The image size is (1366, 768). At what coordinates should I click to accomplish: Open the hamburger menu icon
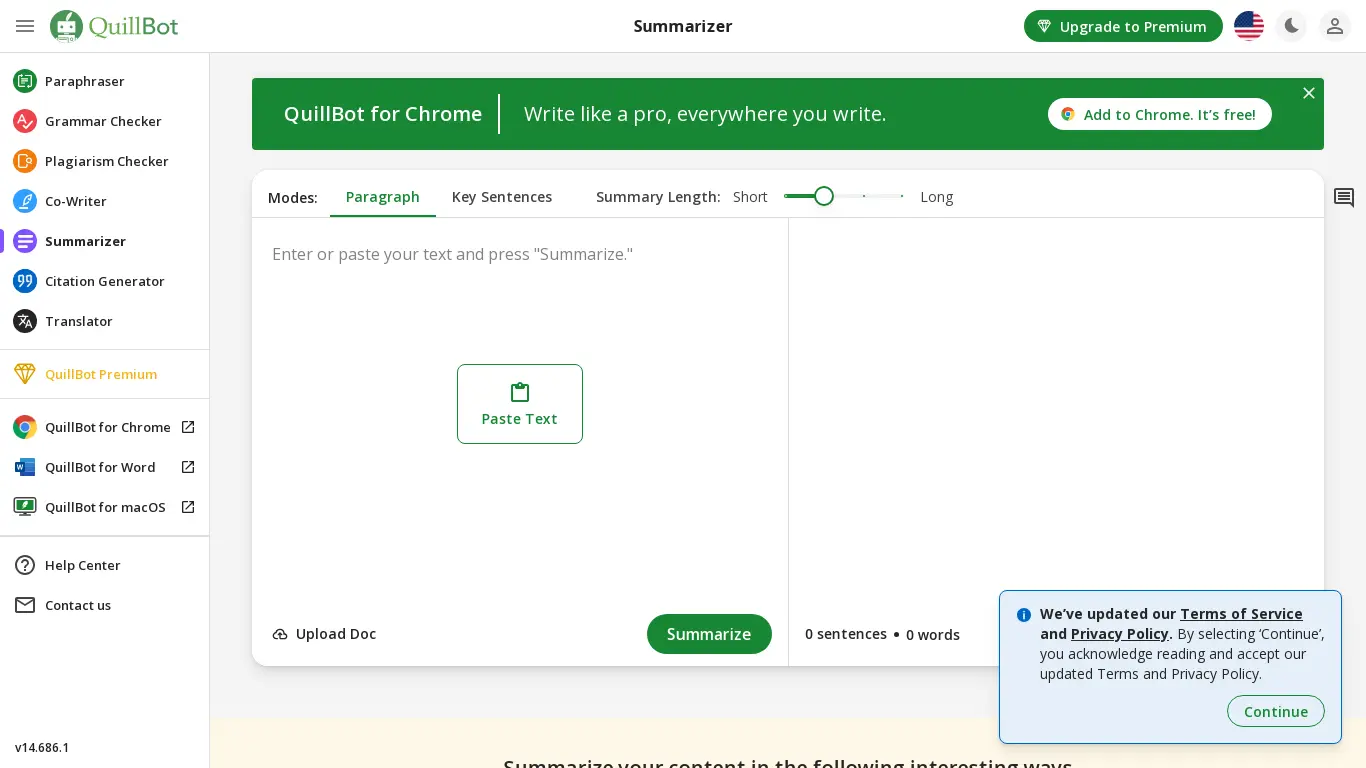[x=25, y=26]
